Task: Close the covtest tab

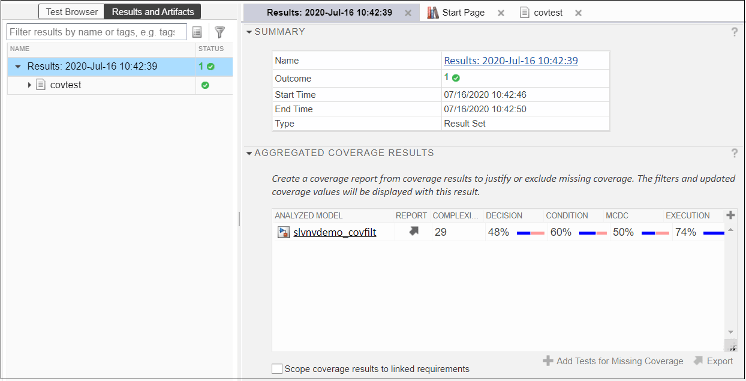Action: point(578,13)
